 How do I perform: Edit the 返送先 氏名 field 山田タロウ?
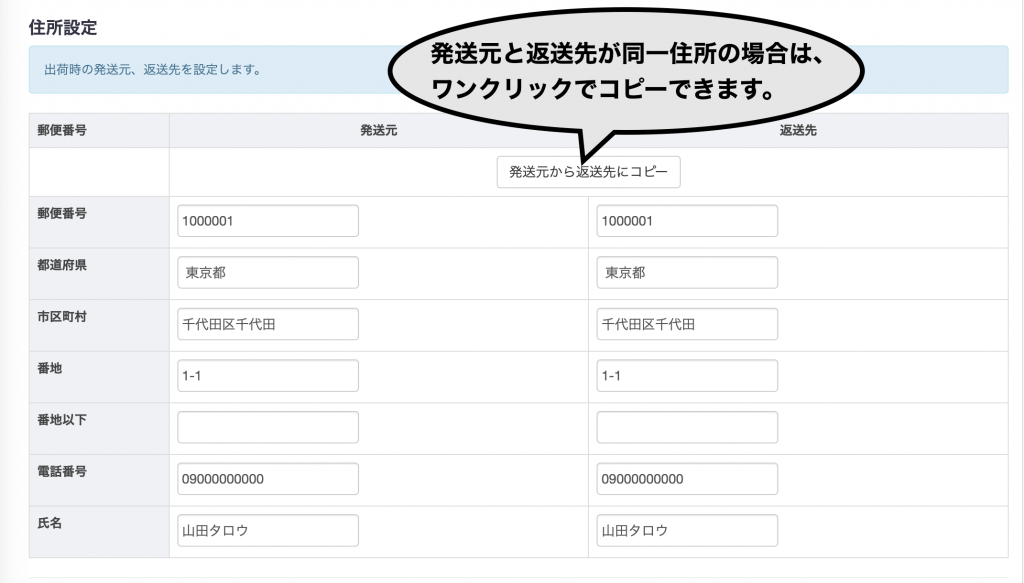(687, 530)
